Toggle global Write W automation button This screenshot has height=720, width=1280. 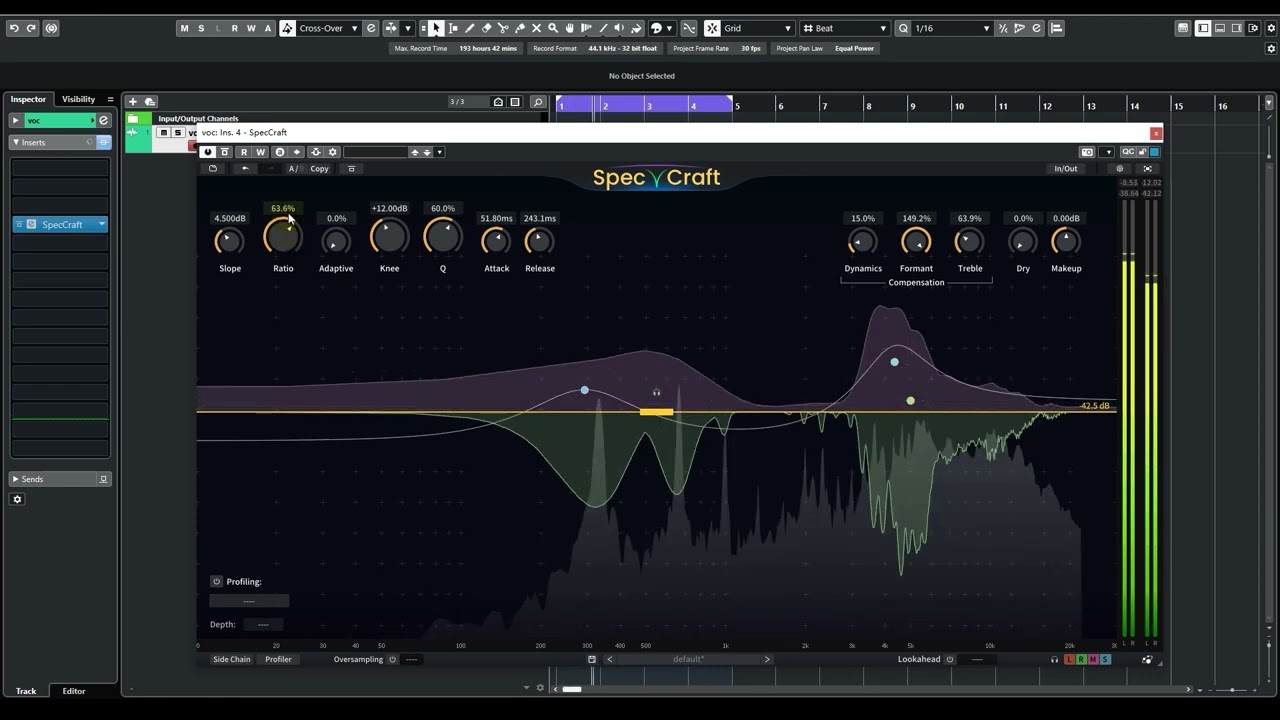click(x=251, y=28)
